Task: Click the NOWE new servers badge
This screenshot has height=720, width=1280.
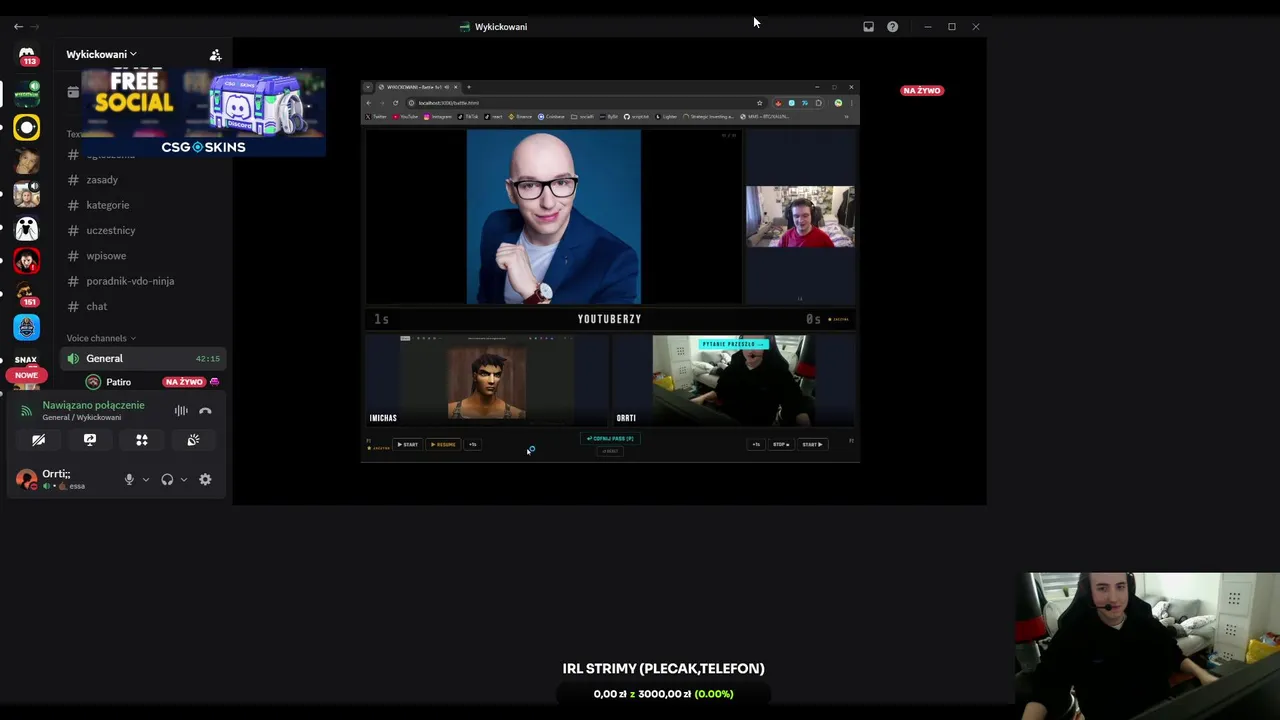Action: pos(26,375)
